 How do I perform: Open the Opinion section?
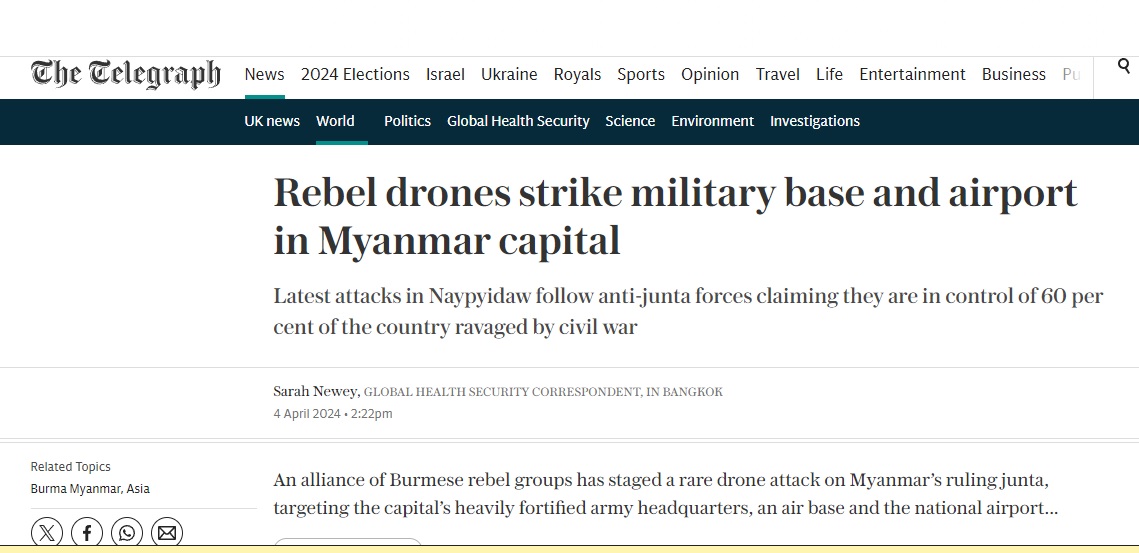(710, 74)
